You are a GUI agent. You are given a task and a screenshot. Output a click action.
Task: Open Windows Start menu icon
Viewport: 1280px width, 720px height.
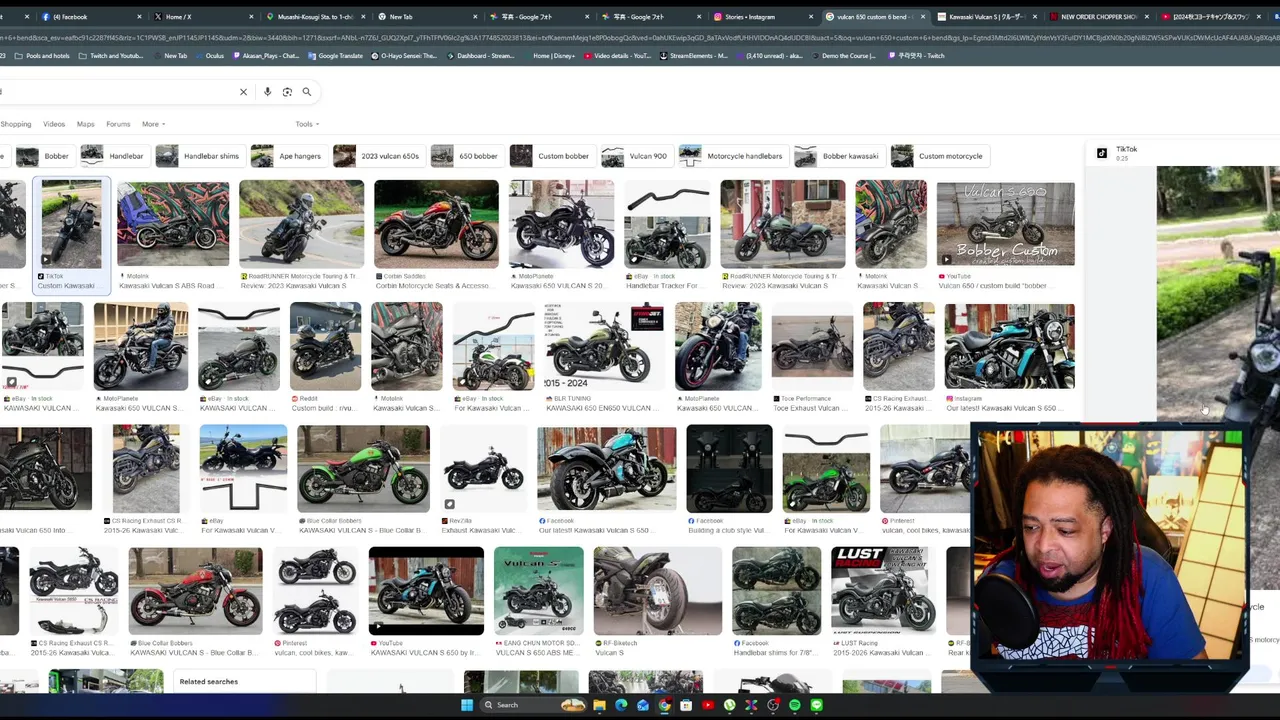[x=467, y=705]
